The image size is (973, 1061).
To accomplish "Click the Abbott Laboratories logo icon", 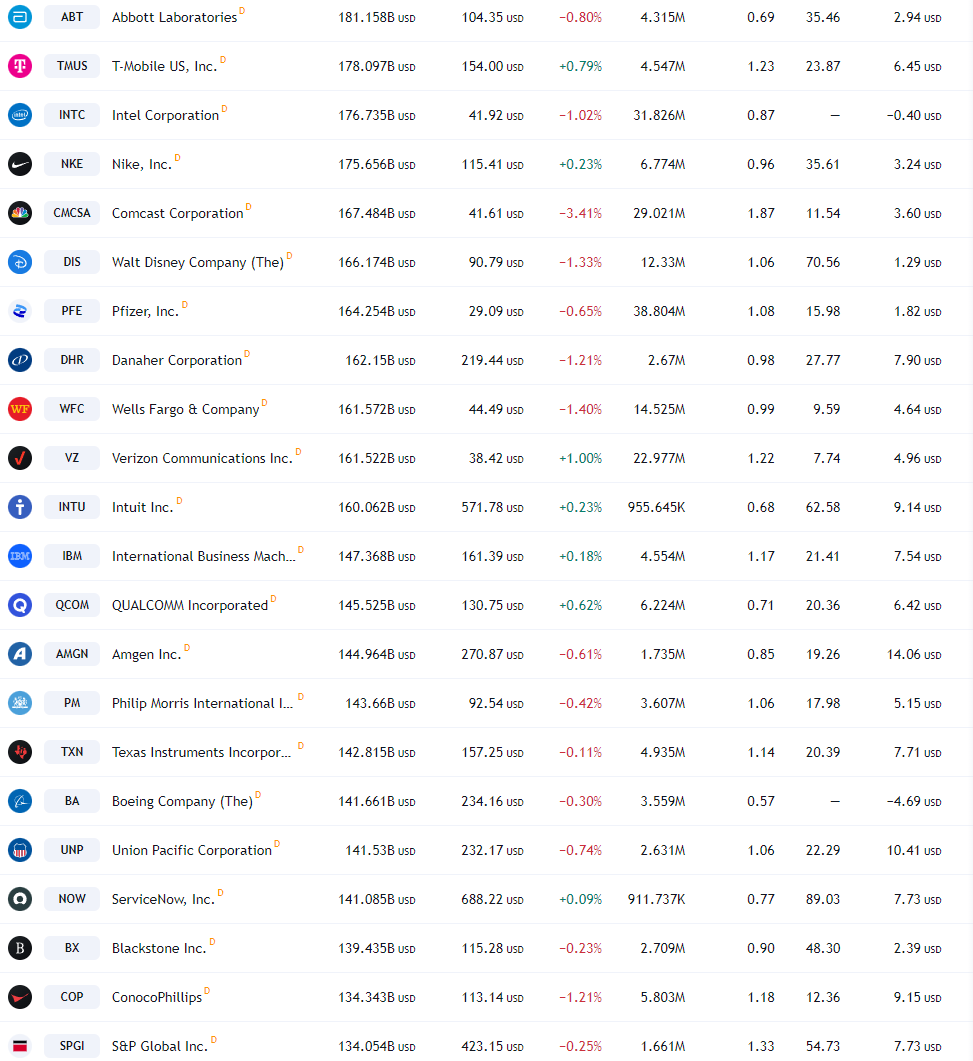I will [20, 17].
